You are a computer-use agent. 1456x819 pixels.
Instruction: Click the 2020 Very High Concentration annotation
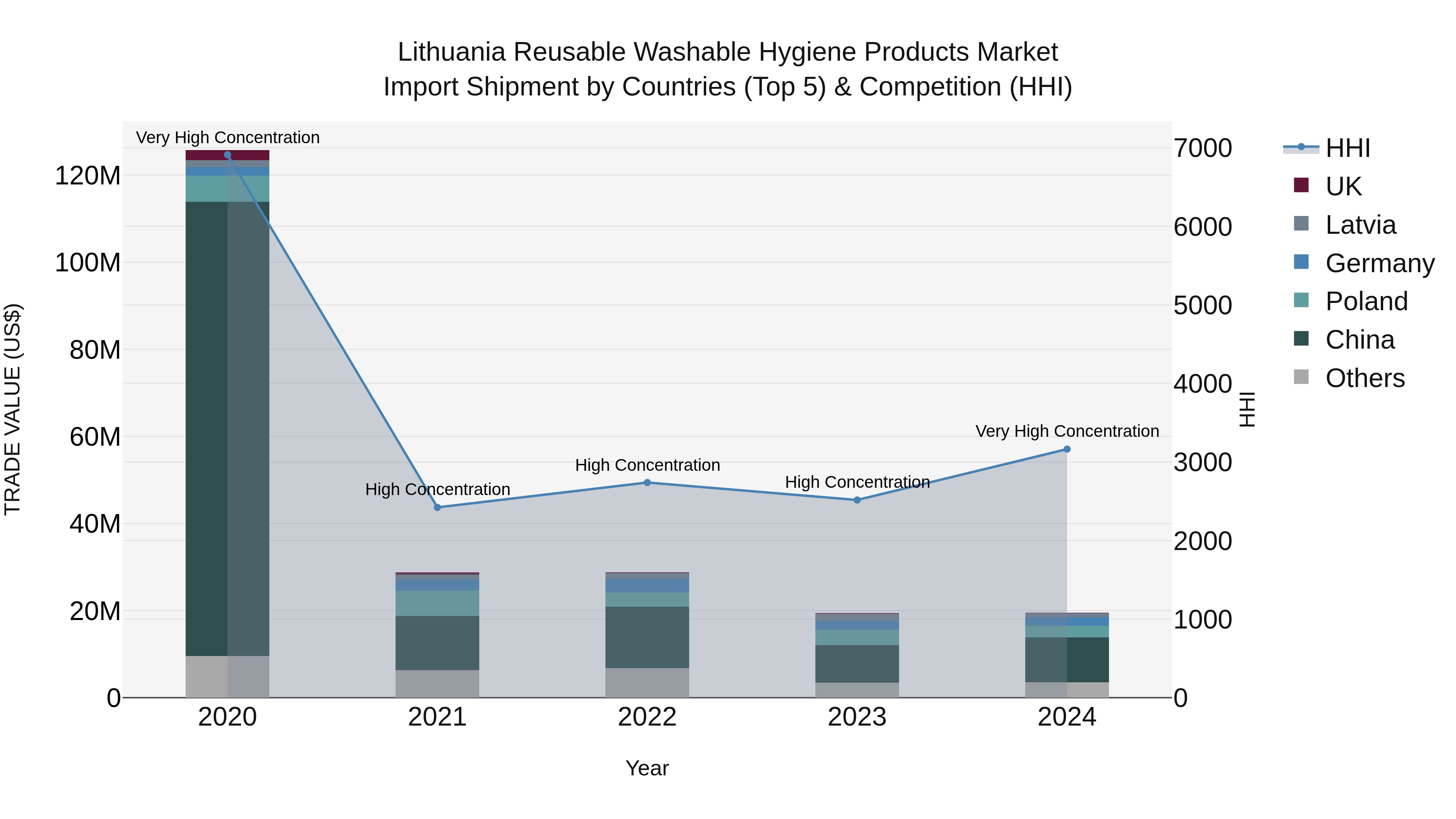click(228, 138)
